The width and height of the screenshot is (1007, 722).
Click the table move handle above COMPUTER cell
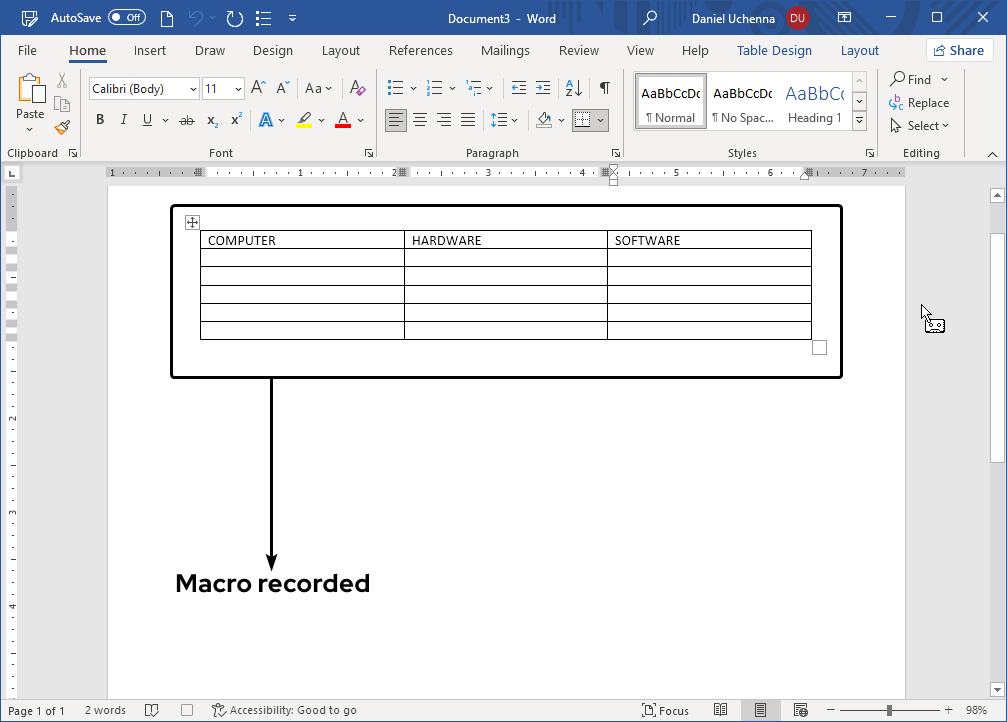coord(192,222)
